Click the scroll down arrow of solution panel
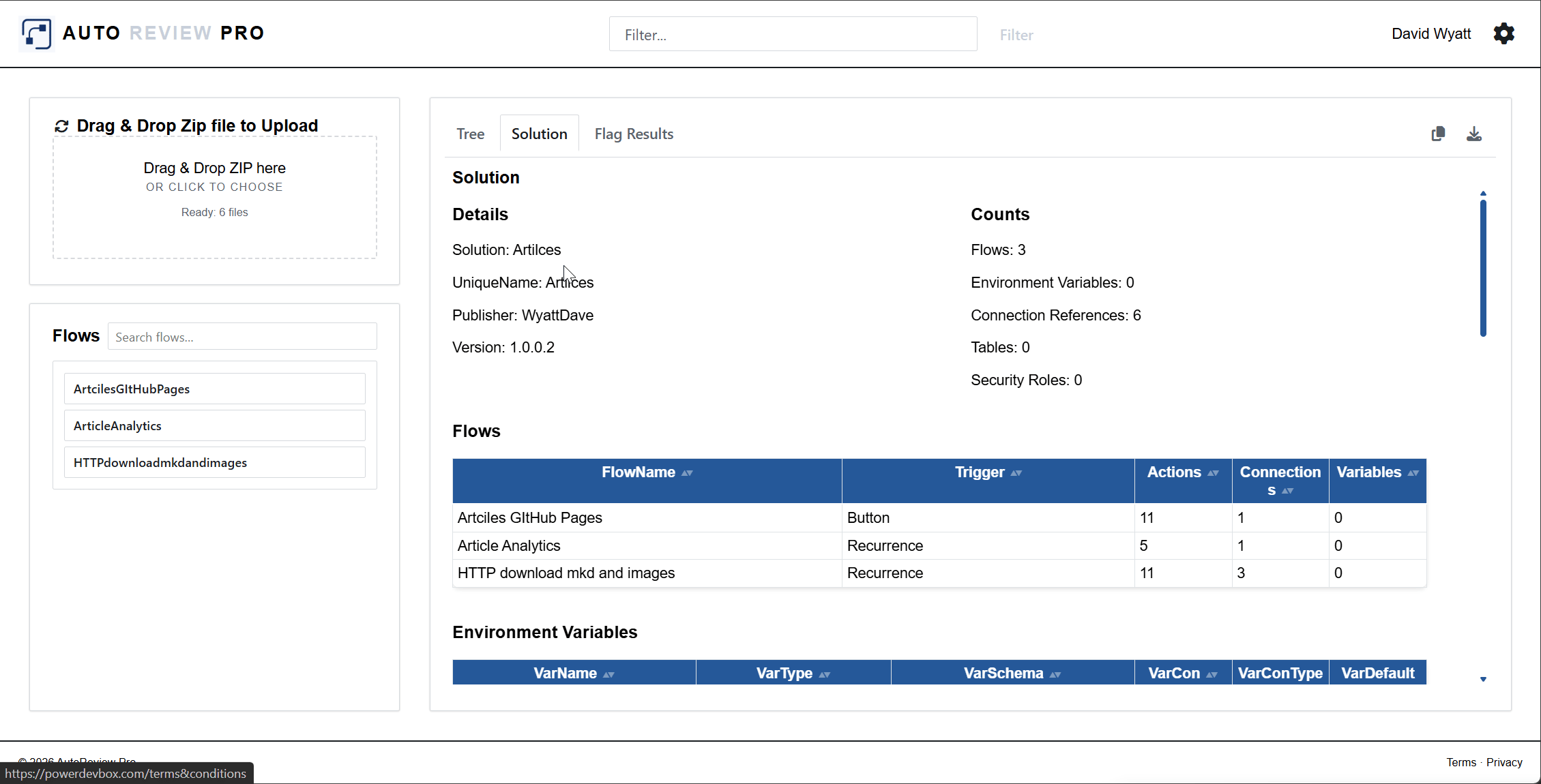 tap(1483, 679)
